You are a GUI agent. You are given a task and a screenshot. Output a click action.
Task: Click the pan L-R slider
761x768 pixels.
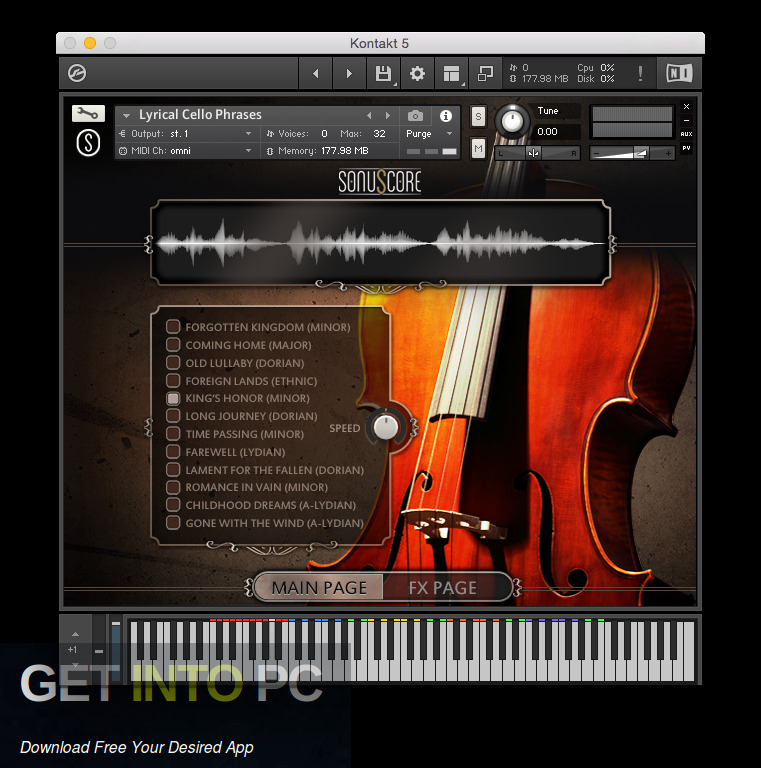pyautogui.click(x=537, y=153)
